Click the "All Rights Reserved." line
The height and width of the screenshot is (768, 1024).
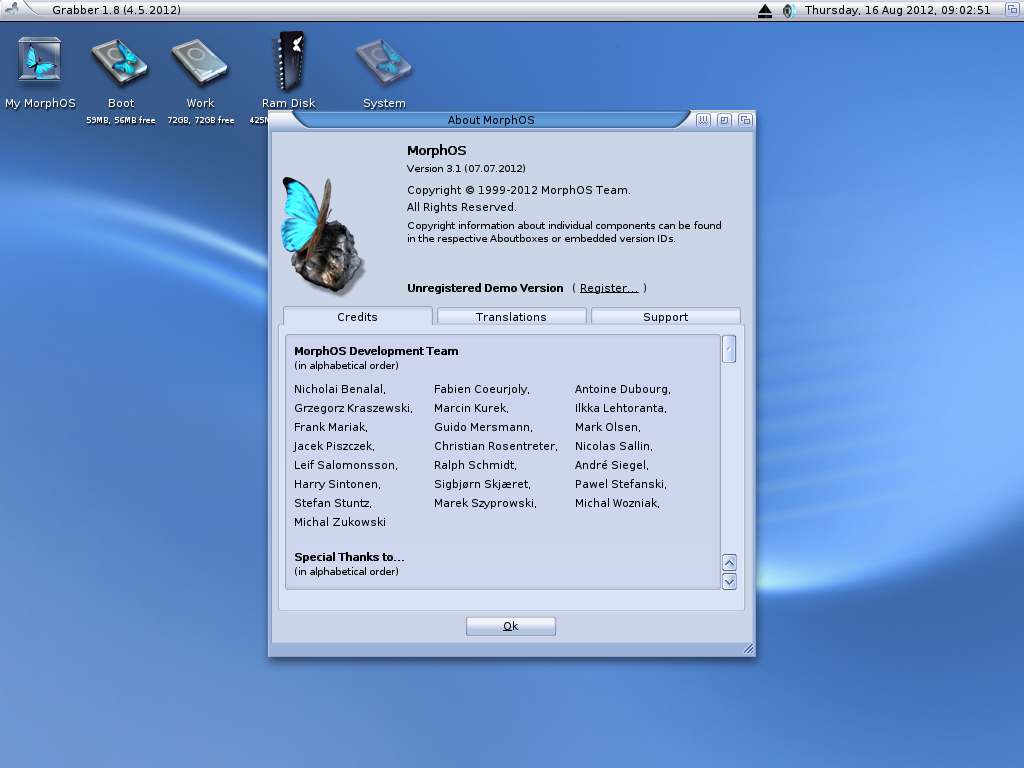click(462, 207)
